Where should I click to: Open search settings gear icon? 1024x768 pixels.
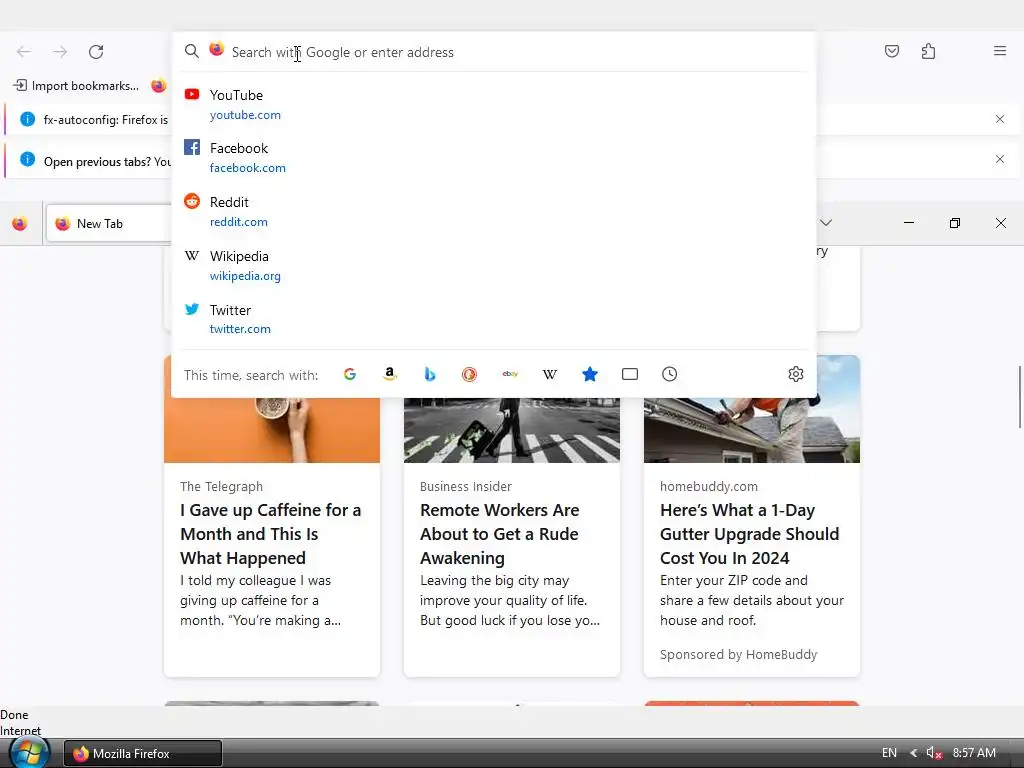point(795,374)
